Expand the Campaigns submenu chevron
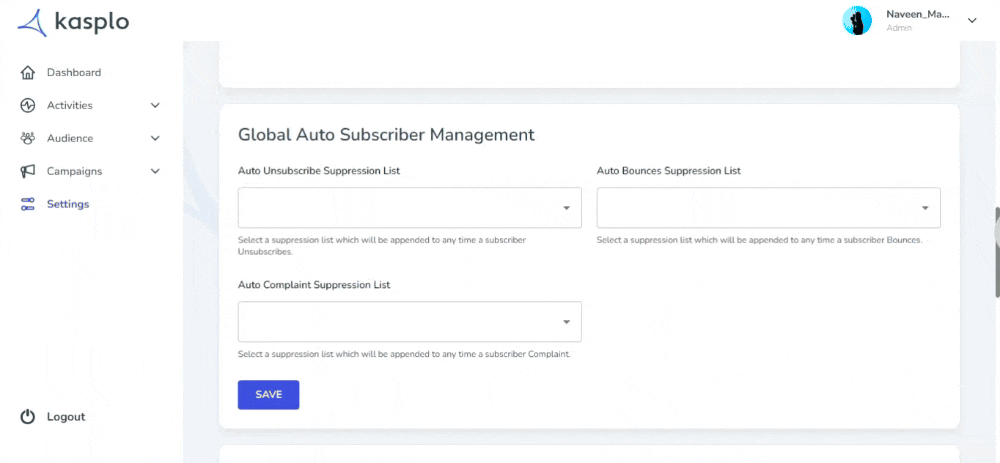 pos(155,172)
